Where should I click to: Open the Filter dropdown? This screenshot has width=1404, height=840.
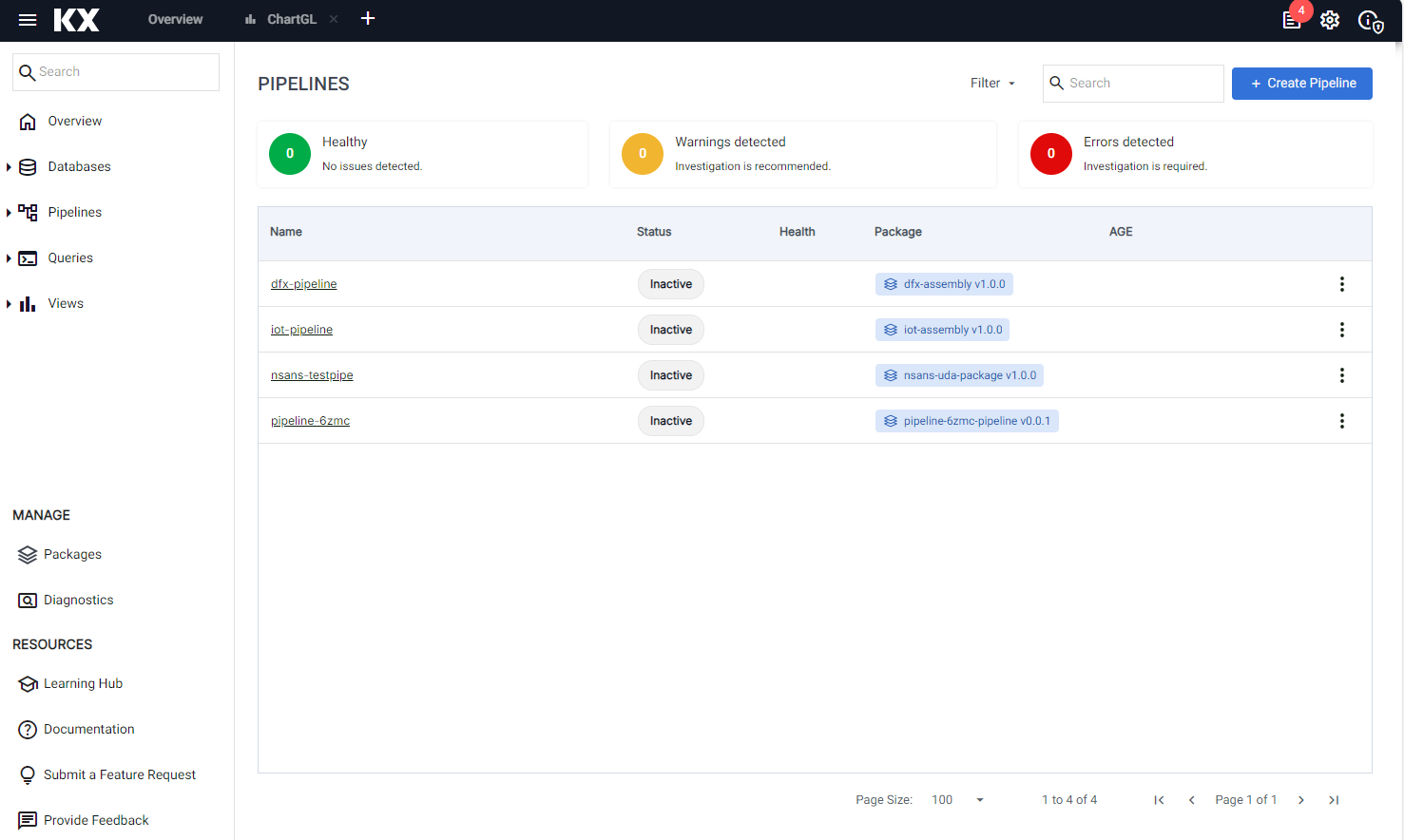(992, 84)
